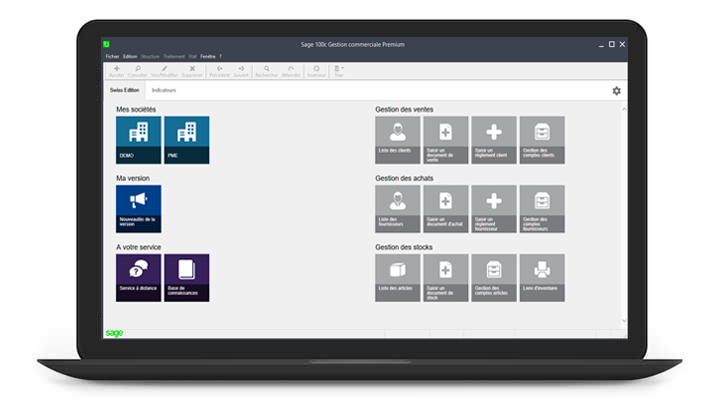Select Saisir un document de vente
The height and width of the screenshot is (400, 710).
(x=446, y=140)
